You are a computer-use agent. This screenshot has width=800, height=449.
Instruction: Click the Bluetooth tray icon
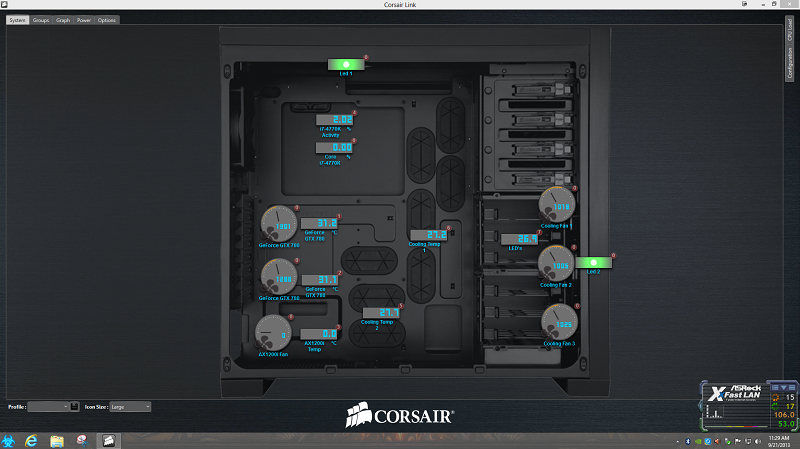coord(688,441)
